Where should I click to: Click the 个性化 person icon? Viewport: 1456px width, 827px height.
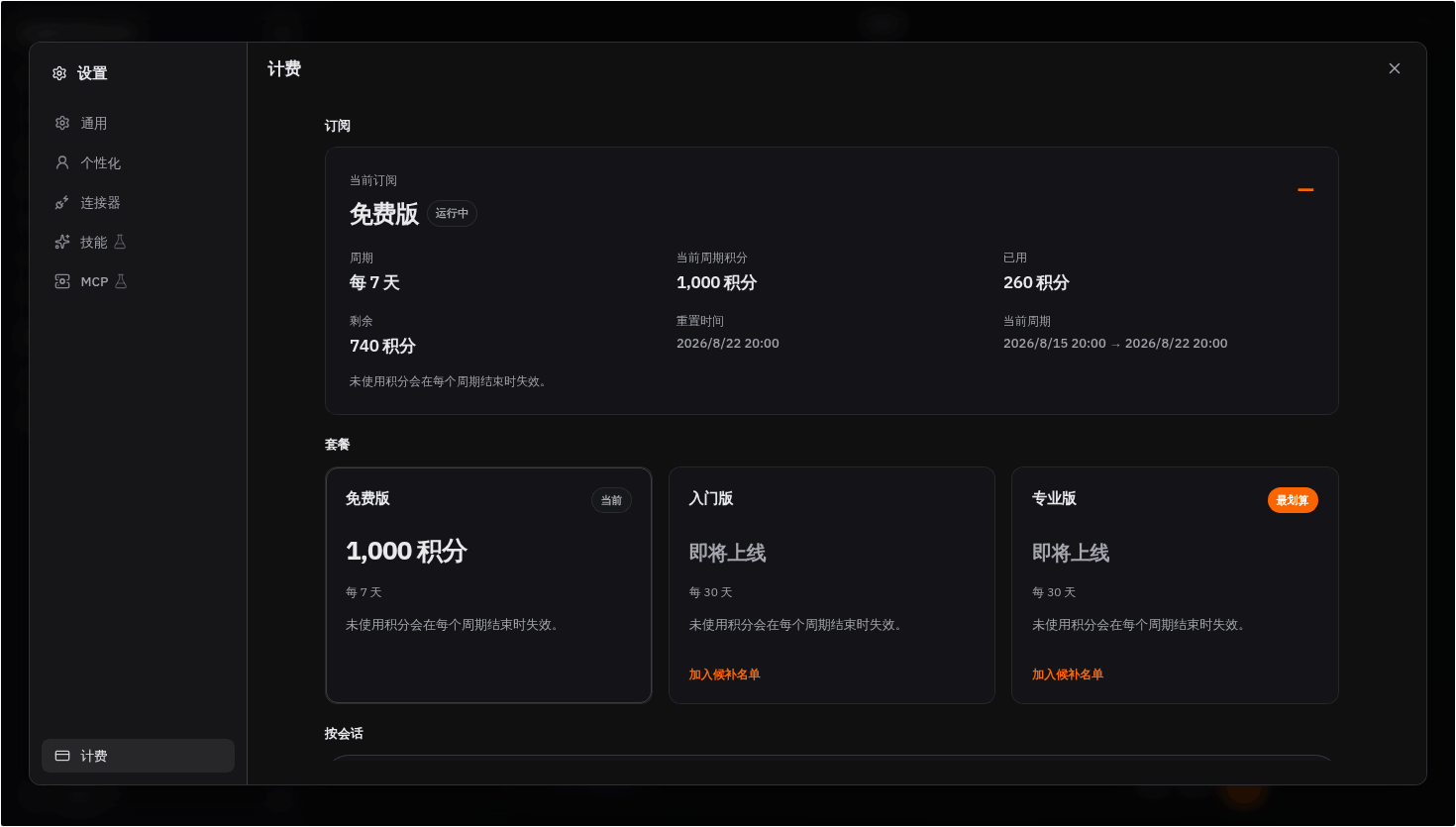[62, 162]
